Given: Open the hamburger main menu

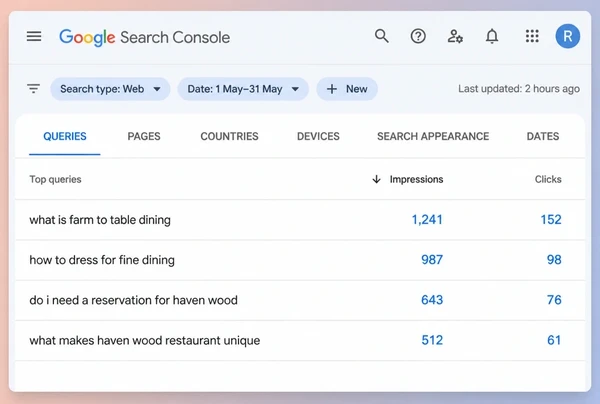Looking at the screenshot, I should 34,36.
